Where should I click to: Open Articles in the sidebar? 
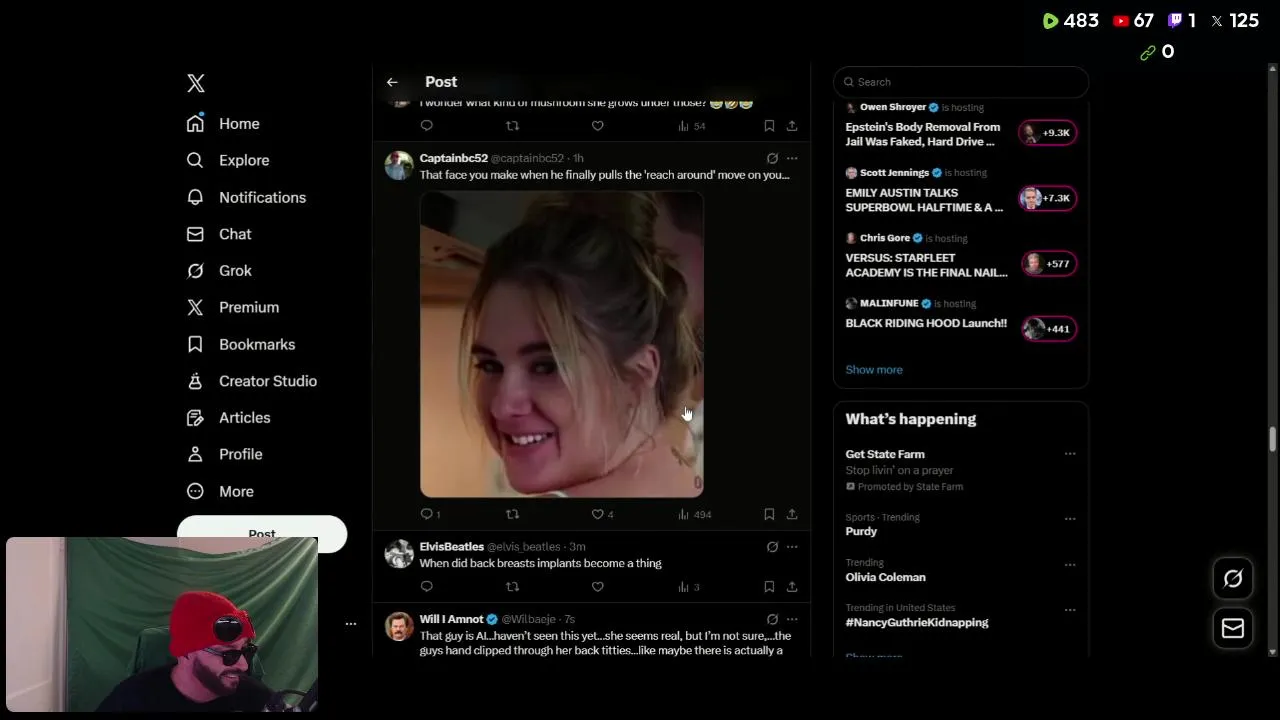(x=229, y=417)
